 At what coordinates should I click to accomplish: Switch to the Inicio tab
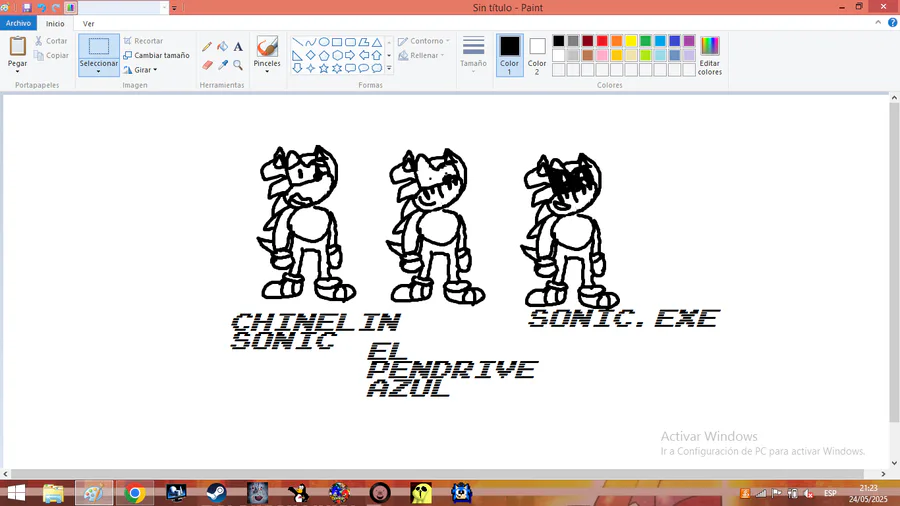(55, 24)
